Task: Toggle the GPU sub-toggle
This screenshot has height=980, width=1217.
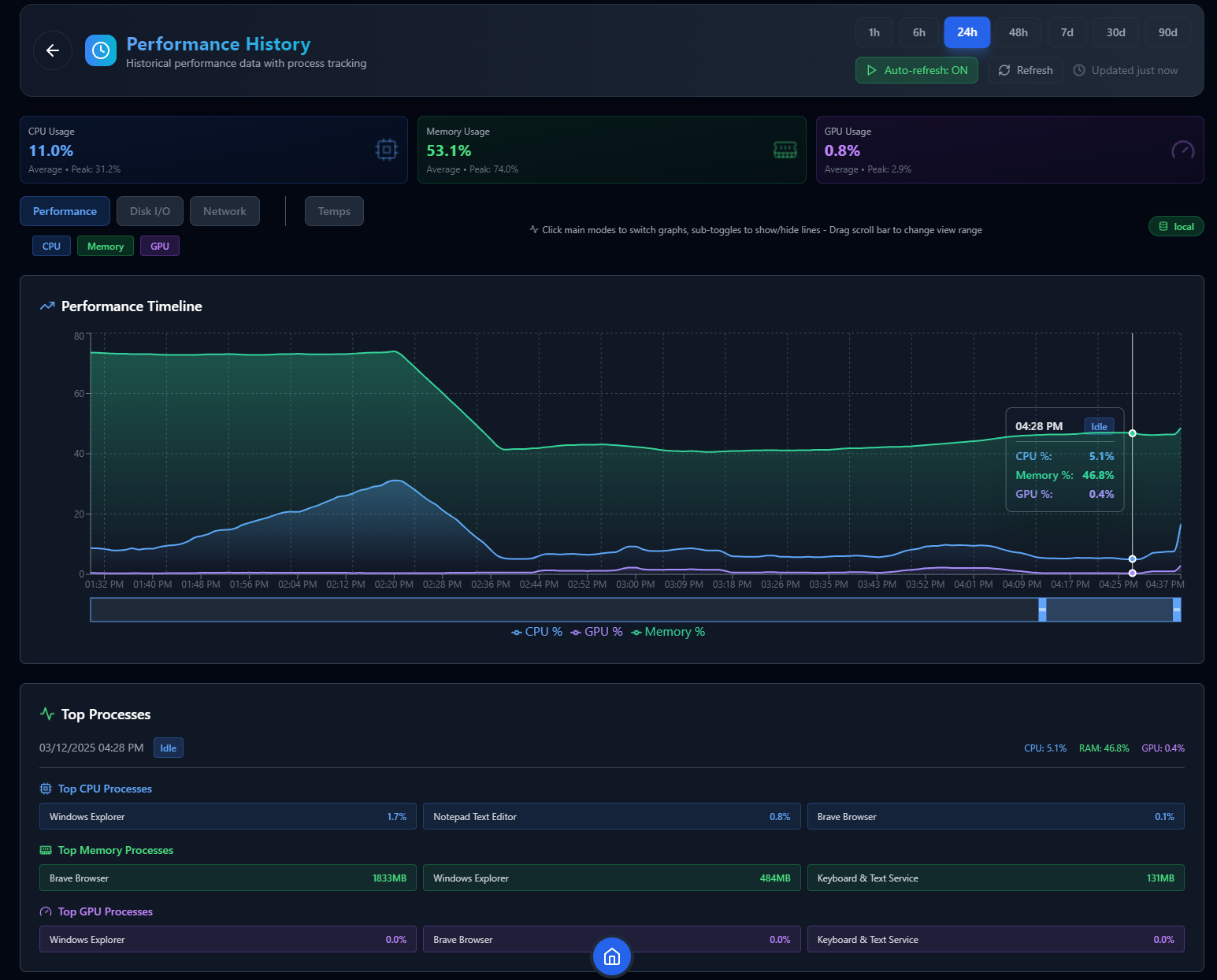Action: (x=159, y=246)
